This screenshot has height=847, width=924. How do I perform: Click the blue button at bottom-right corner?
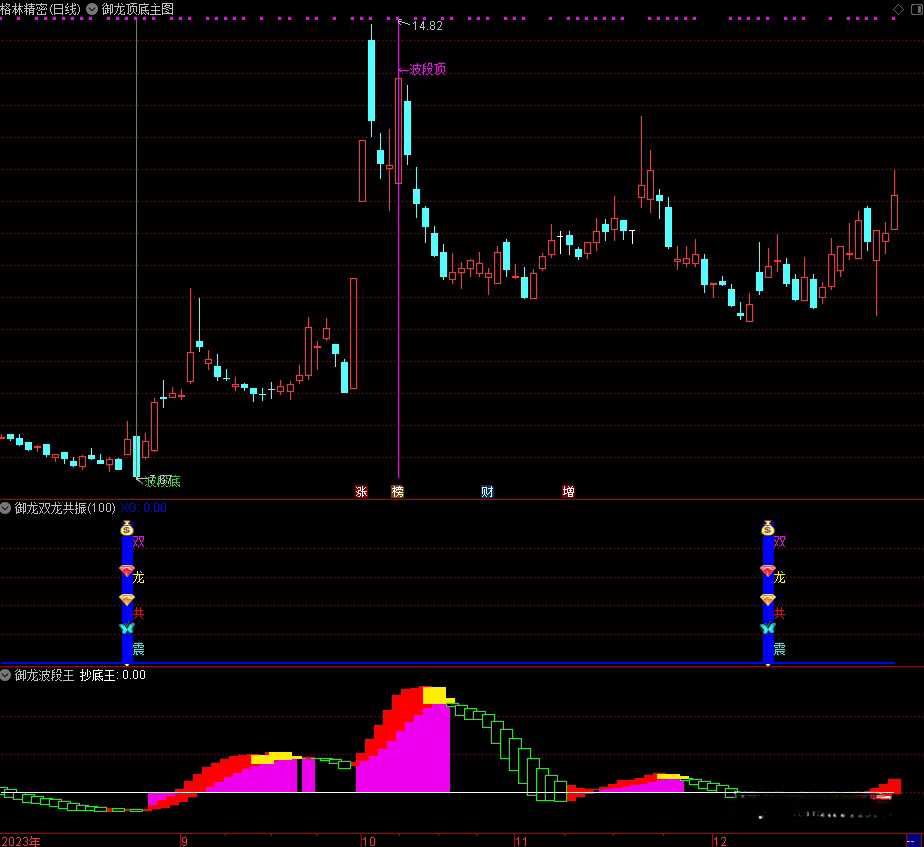tap(913, 840)
